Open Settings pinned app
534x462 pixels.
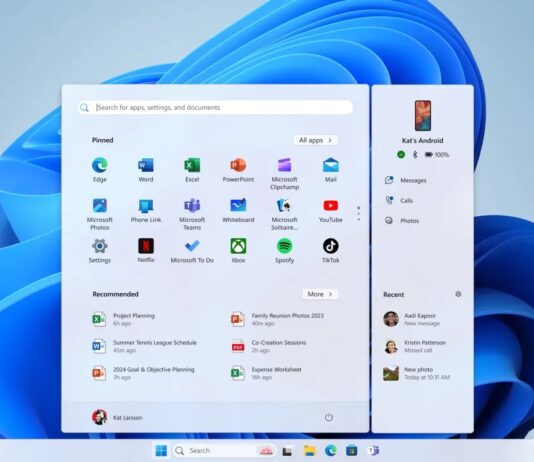point(100,251)
